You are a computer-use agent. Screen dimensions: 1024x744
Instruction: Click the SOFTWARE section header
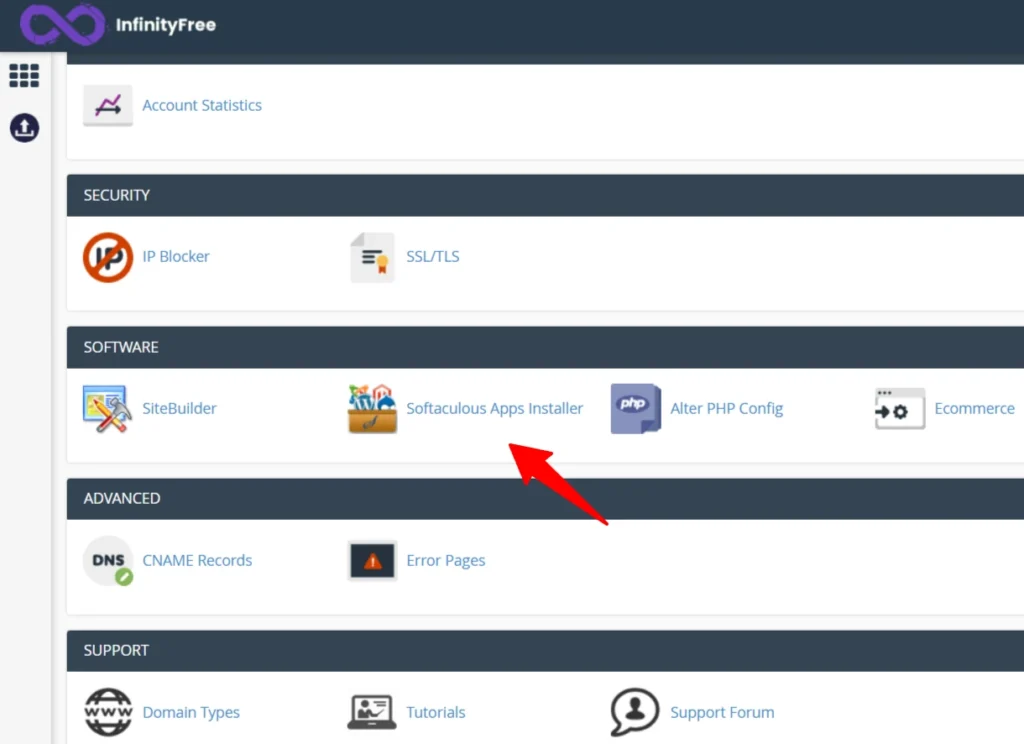tap(545, 348)
